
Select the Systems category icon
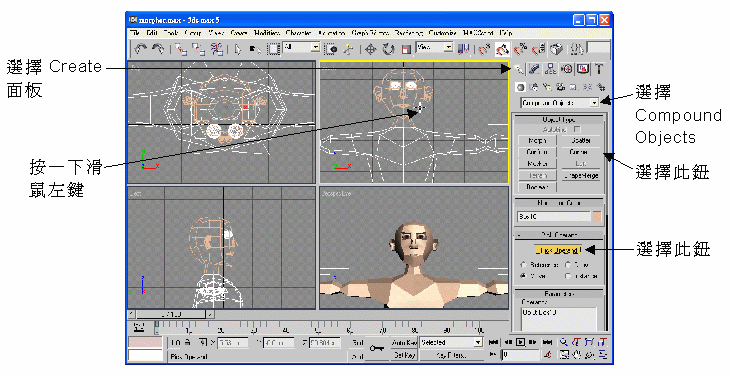[601, 87]
